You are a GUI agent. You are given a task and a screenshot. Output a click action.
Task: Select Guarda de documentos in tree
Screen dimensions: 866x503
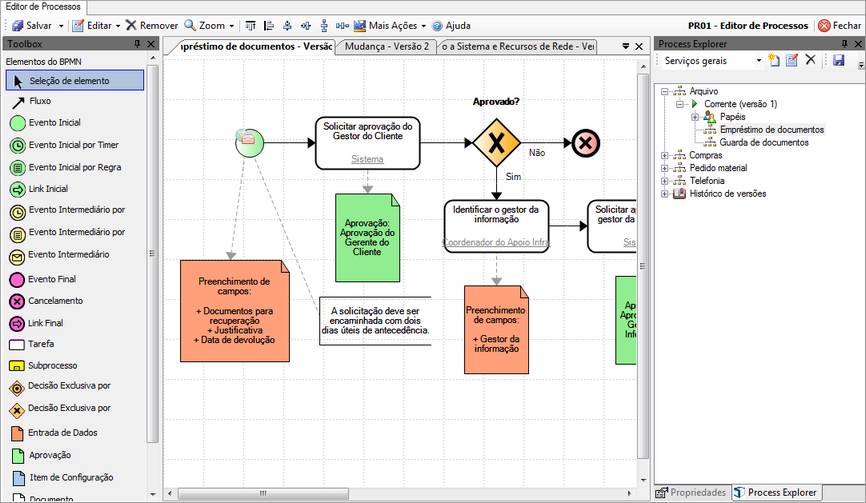[763, 143]
